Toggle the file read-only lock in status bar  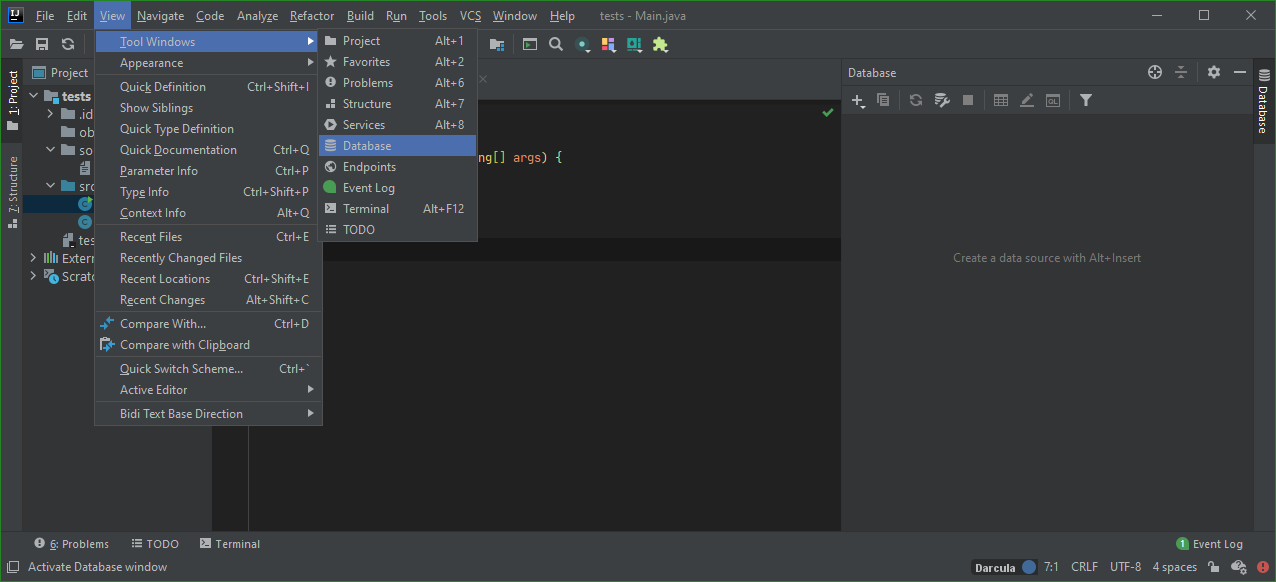[x=1211, y=567]
